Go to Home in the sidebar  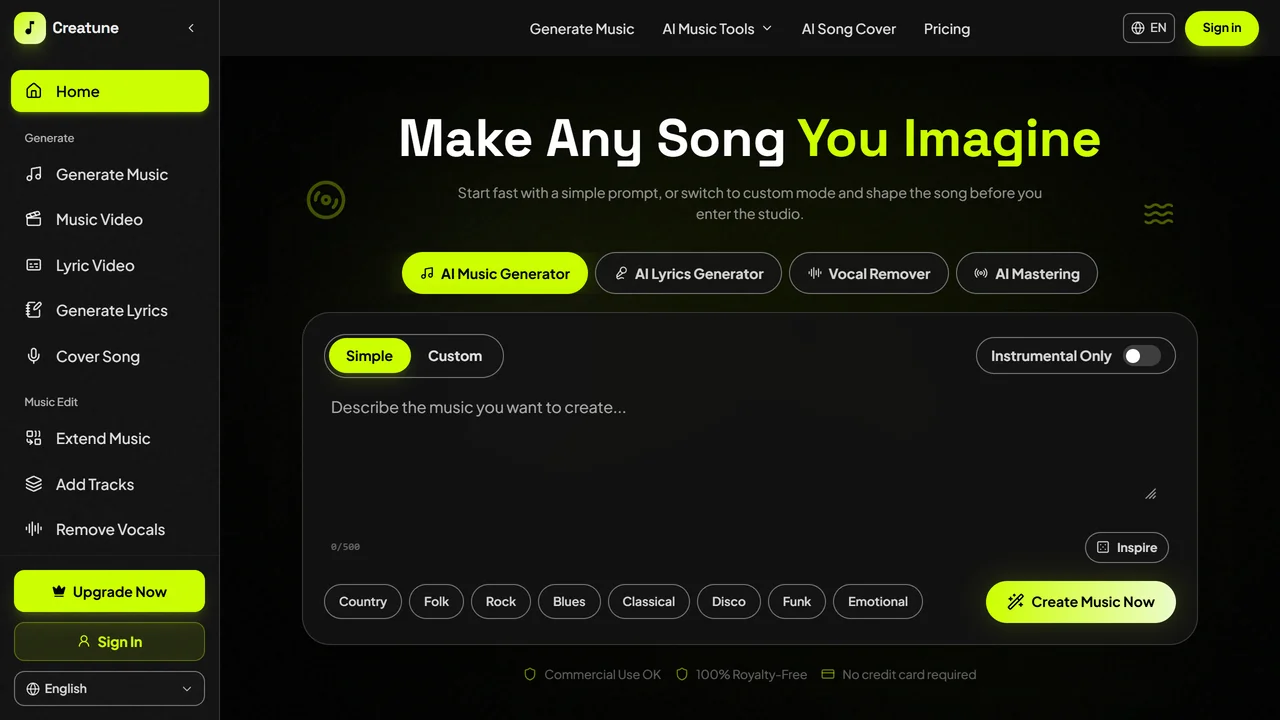(x=110, y=91)
